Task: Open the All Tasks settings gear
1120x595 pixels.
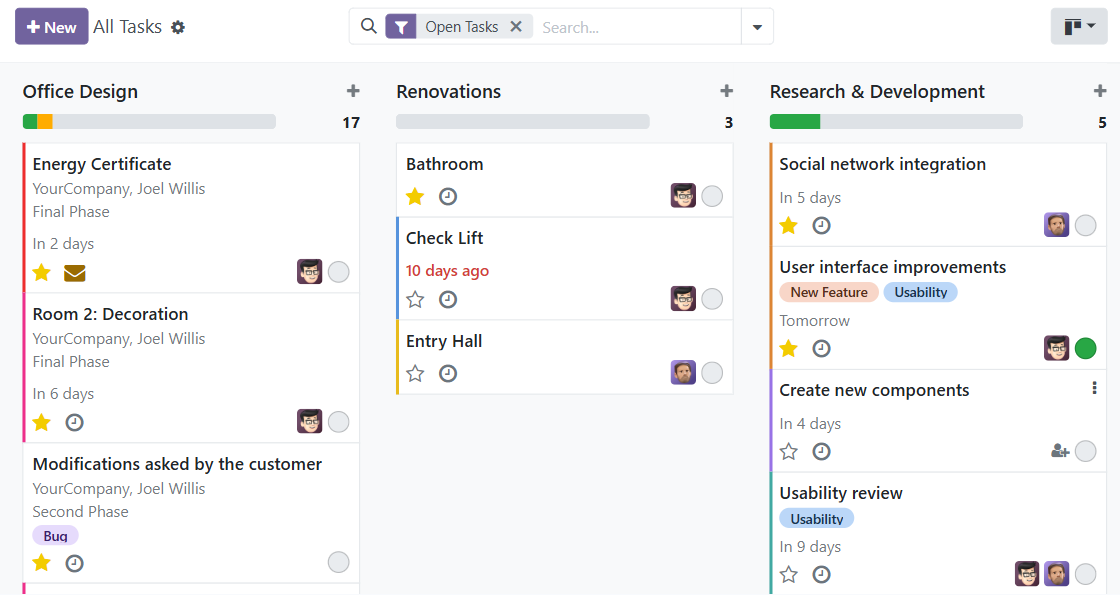Action: click(x=177, y=27)
